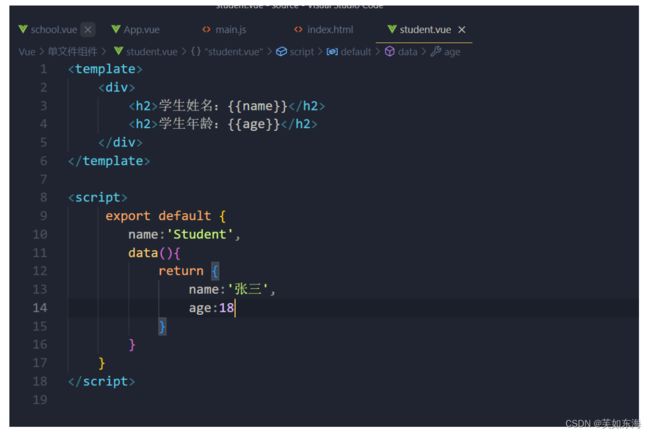Click the HTML file icon on index.html tab

(298, 29)
